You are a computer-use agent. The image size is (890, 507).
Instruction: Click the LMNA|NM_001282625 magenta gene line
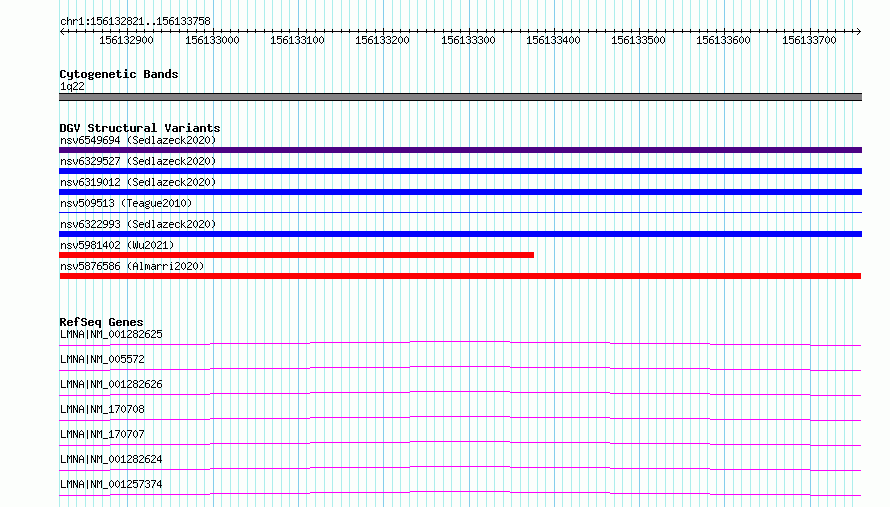[460, 343]
